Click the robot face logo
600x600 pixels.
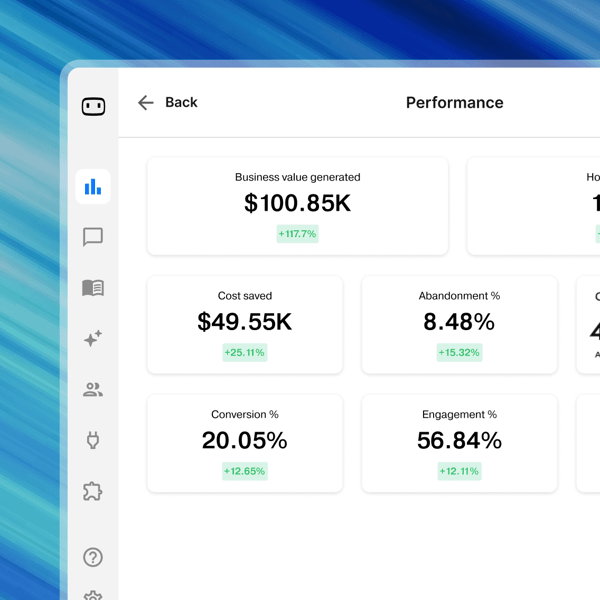click(x=93, y=106)
